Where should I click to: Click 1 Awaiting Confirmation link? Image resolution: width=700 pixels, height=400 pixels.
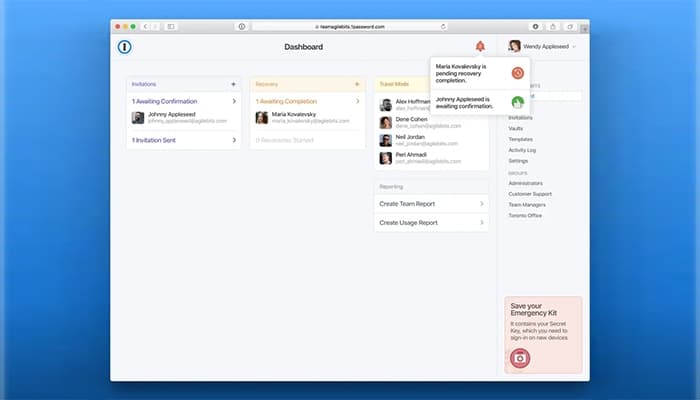point(164,101)
